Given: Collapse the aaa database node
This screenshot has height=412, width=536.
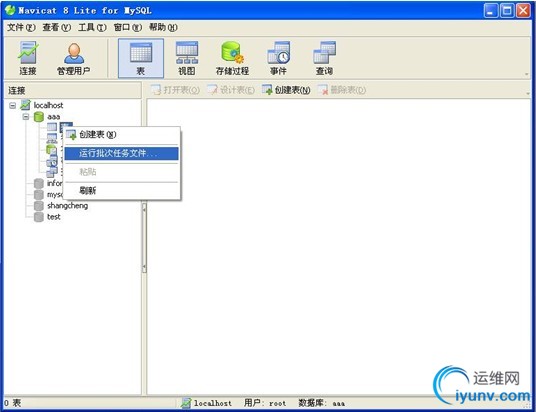Looking at the screenshot, I should [x=26, y=117].
